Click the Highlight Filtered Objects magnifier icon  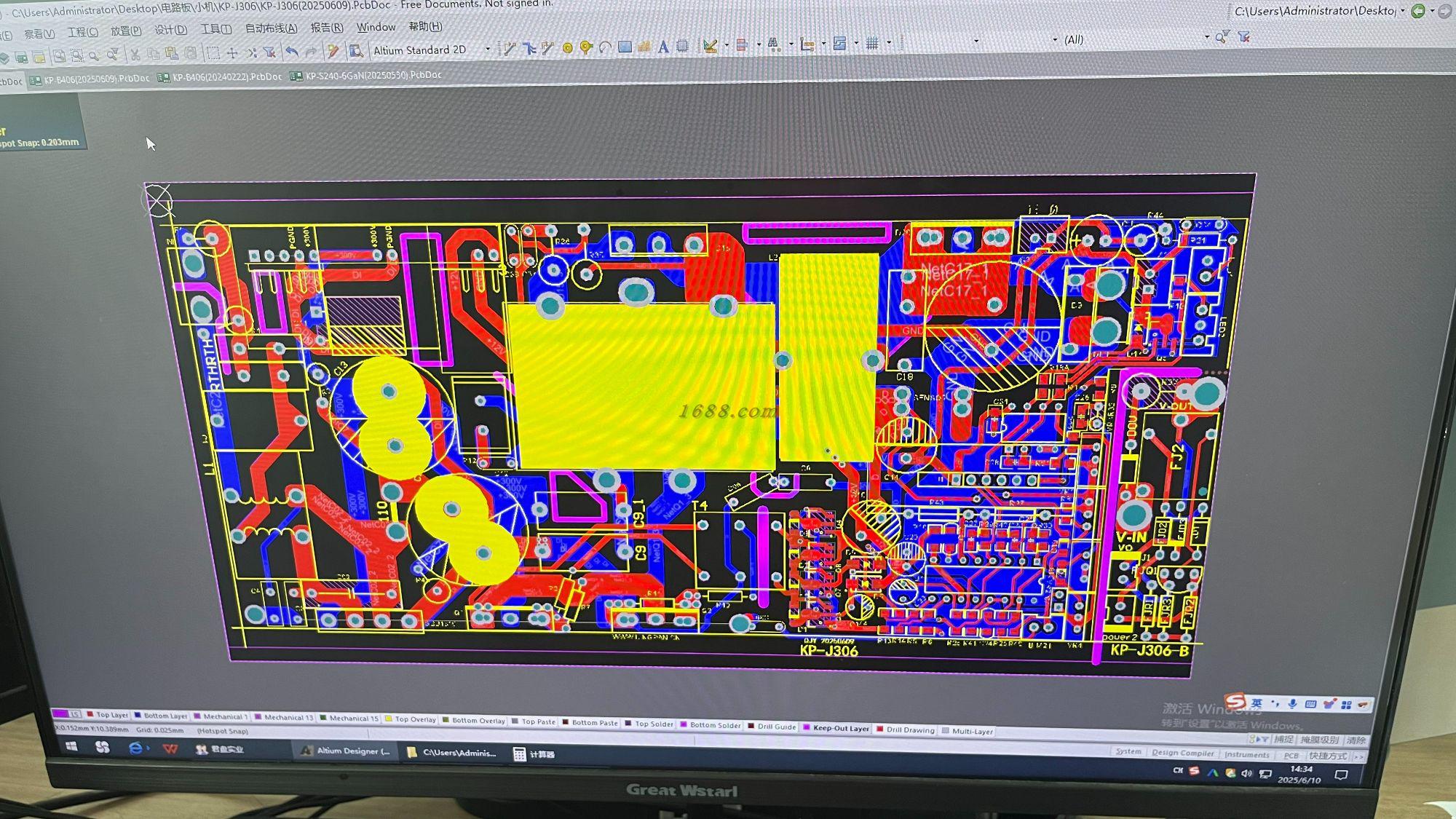click(x=1222, y=37)
